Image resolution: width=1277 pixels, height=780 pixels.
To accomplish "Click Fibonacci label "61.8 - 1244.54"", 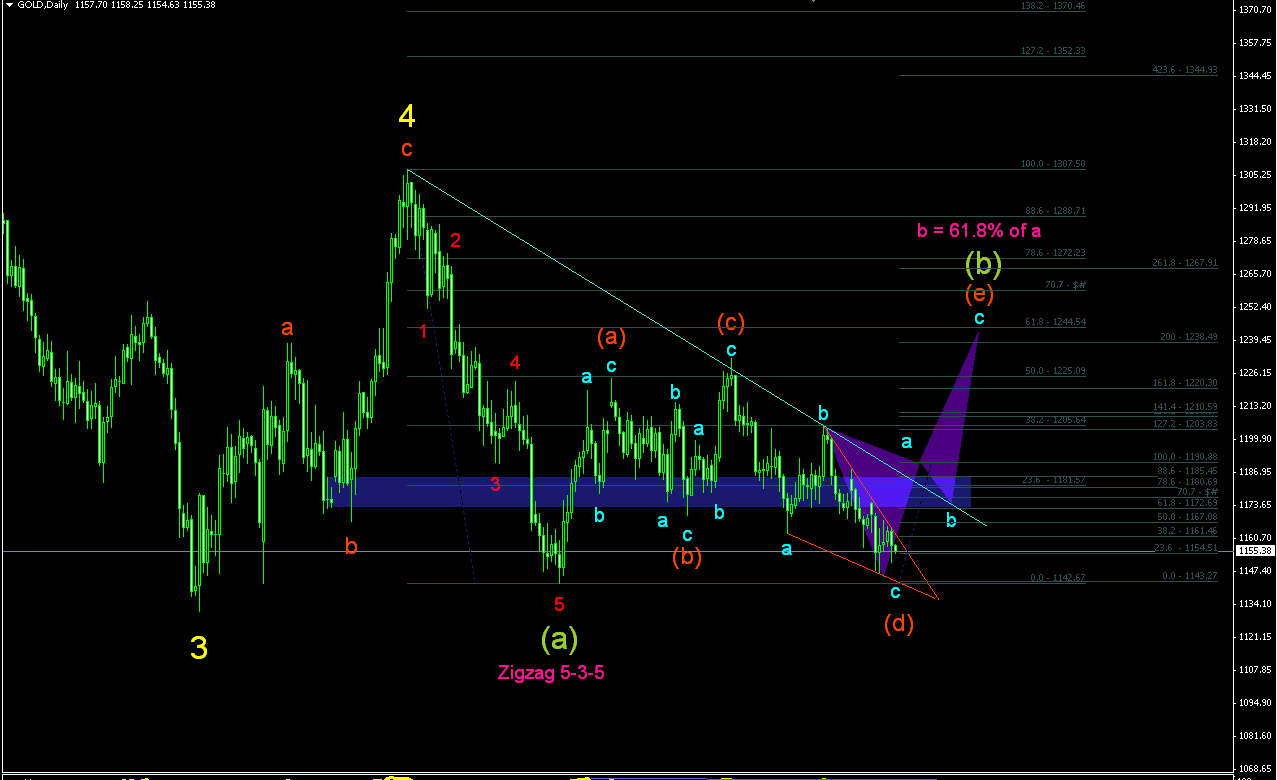I will (1055, 322).
